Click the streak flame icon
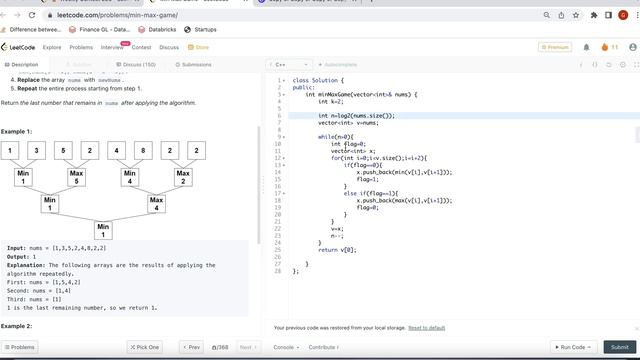640x360 pixels. click(x=605, y=47)
